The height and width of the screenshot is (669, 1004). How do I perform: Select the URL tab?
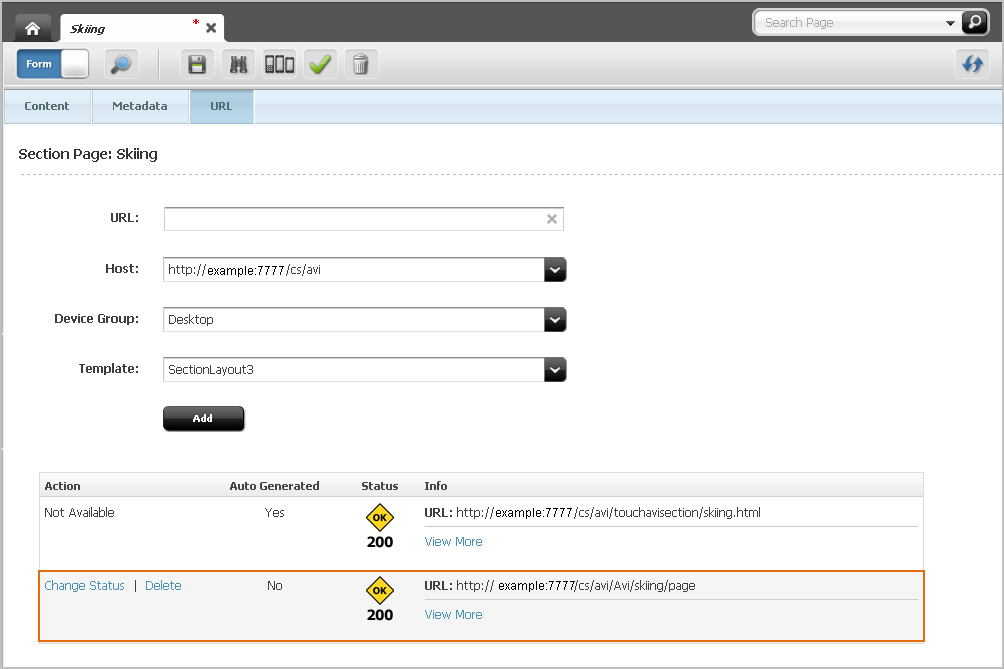point(221,106)
